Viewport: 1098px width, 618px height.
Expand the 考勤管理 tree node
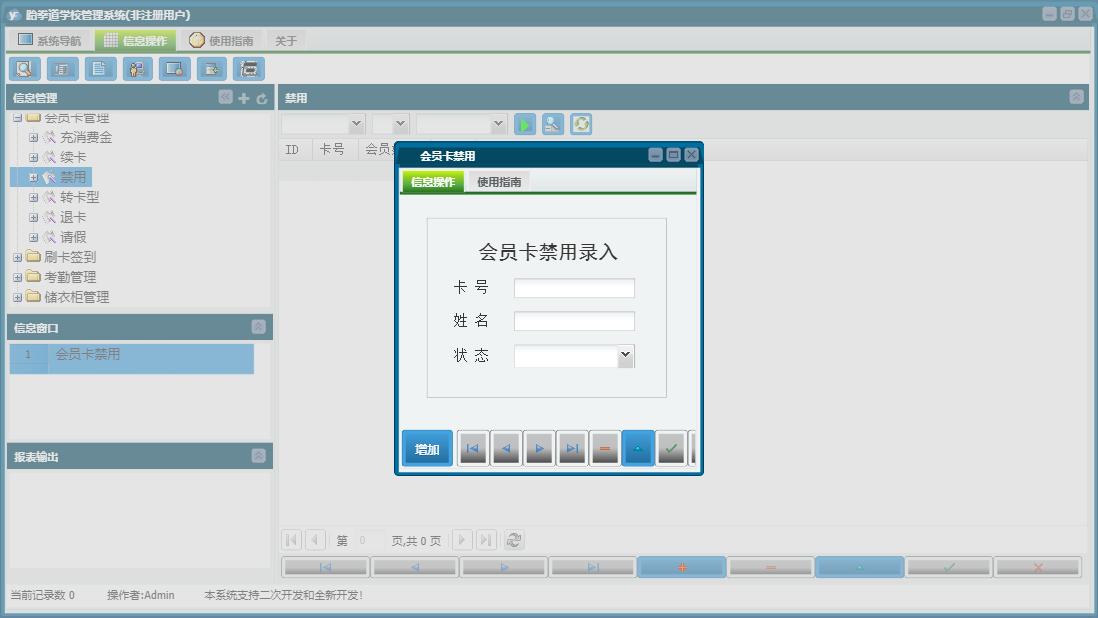[x=17, y=277]
